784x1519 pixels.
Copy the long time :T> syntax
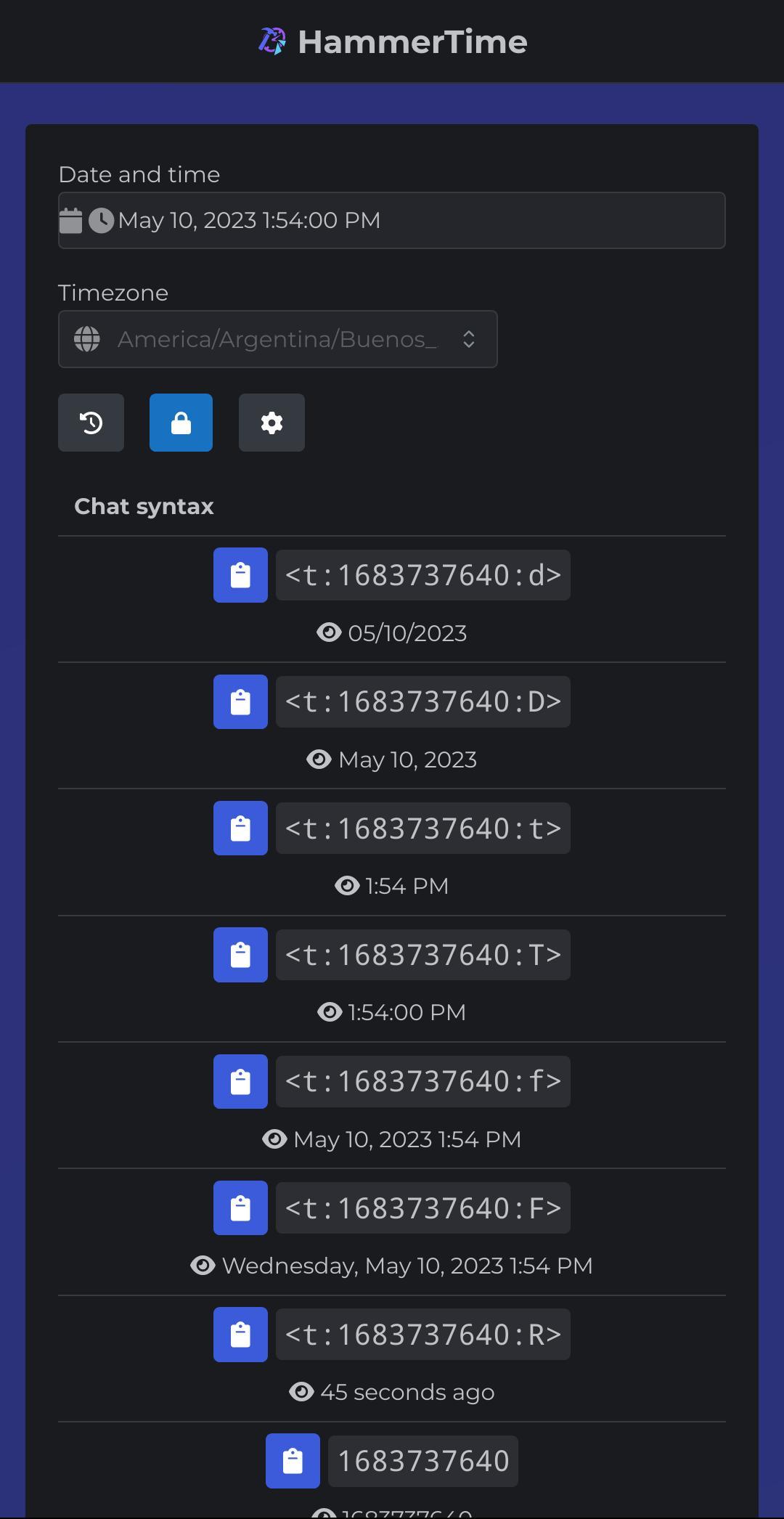[x=240, y=955]
